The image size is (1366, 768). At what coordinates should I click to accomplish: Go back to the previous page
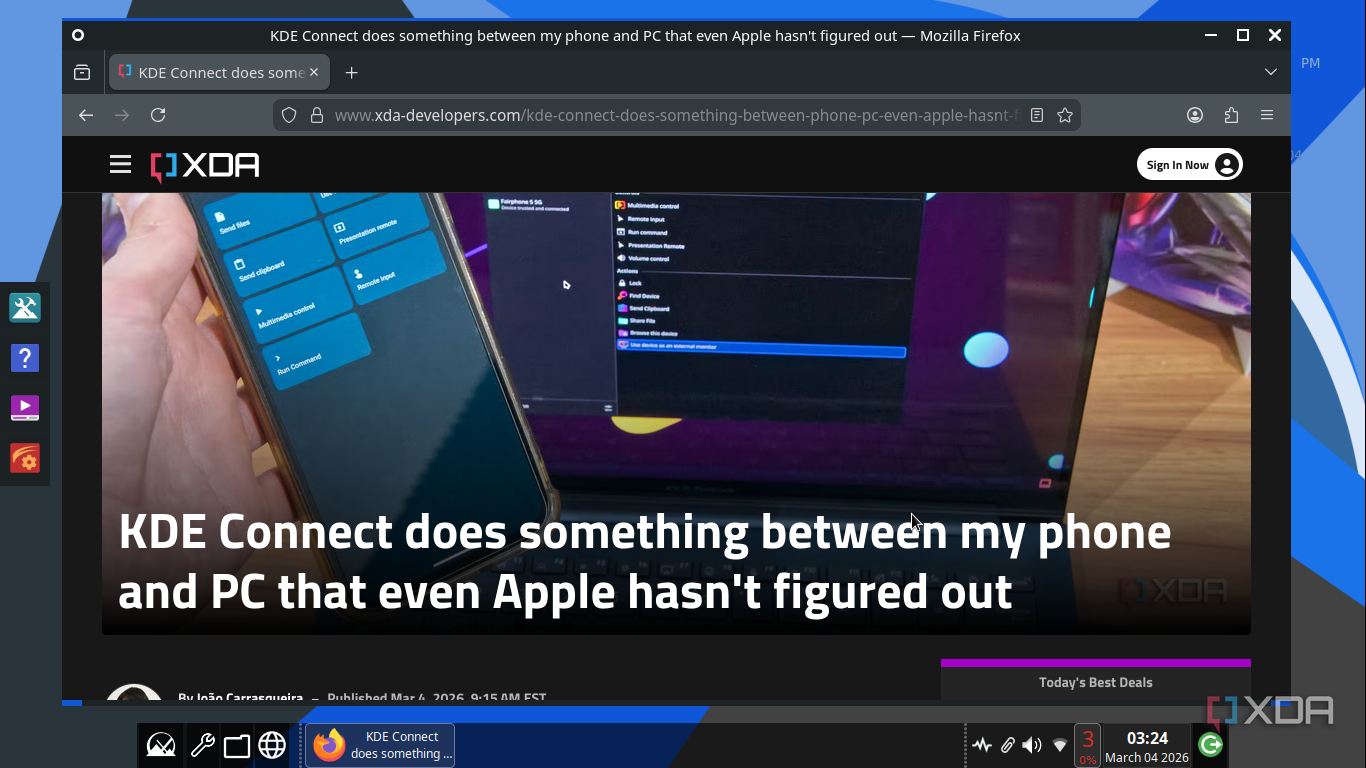pyautogui.click(x=86, y=115)
